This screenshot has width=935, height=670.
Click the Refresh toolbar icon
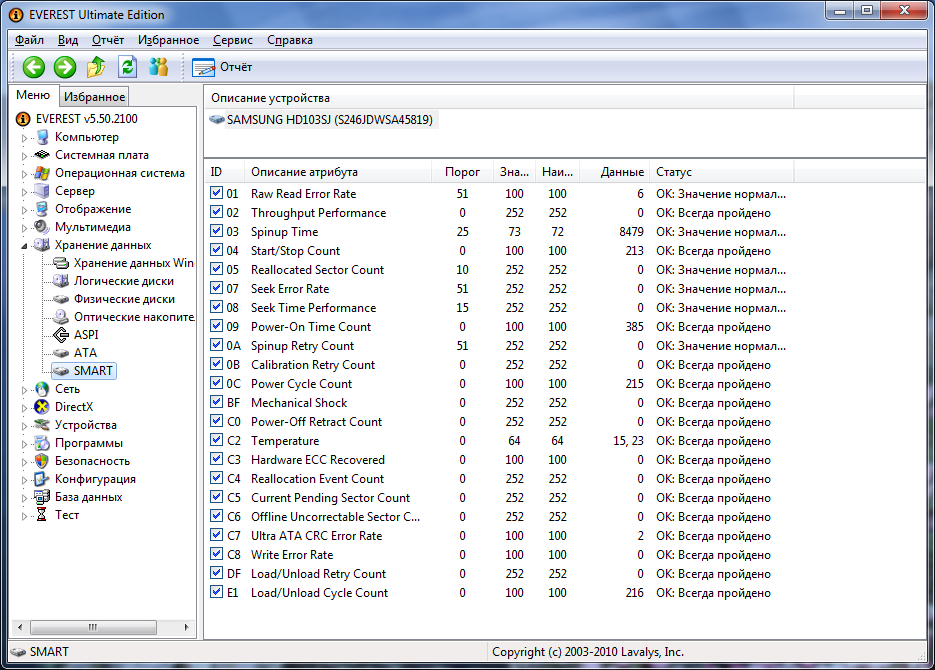[x=127, y=67]
